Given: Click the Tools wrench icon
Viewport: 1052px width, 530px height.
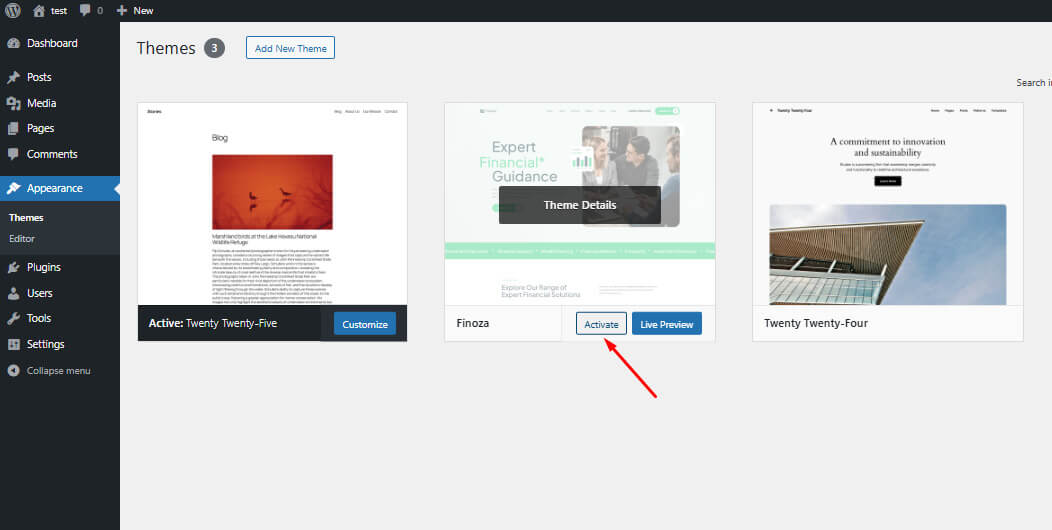Looking at the screenshot, I should [x=13, y=318].
